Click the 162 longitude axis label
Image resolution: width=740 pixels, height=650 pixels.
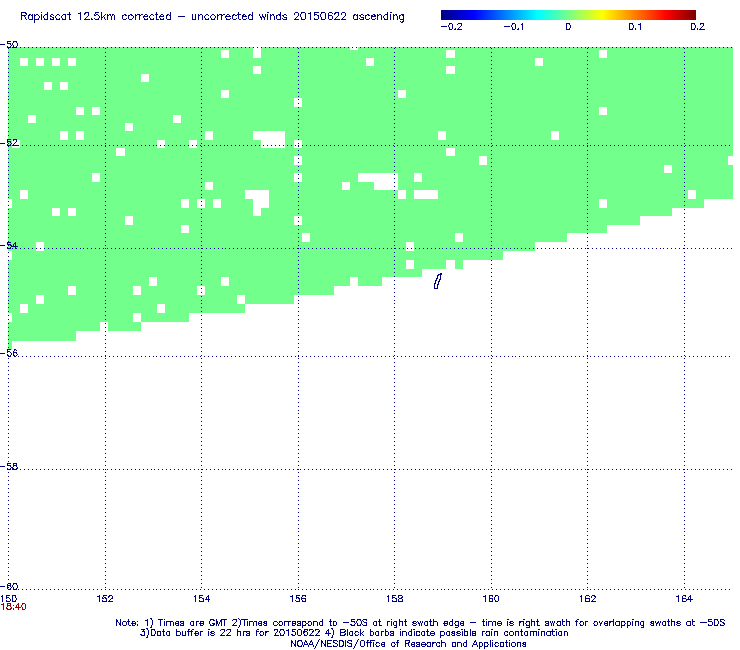tap(588, 599)
